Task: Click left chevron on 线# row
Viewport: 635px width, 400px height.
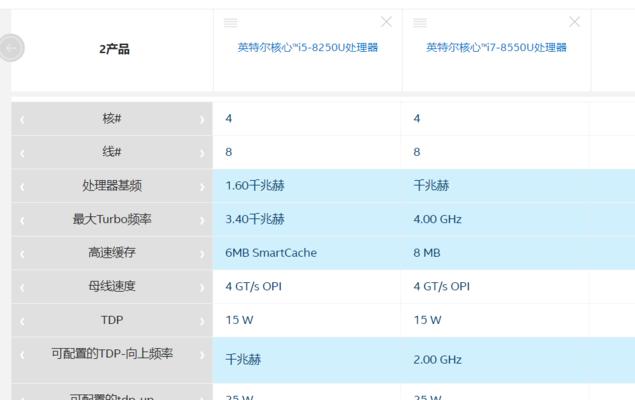Action: click(22, 153)
